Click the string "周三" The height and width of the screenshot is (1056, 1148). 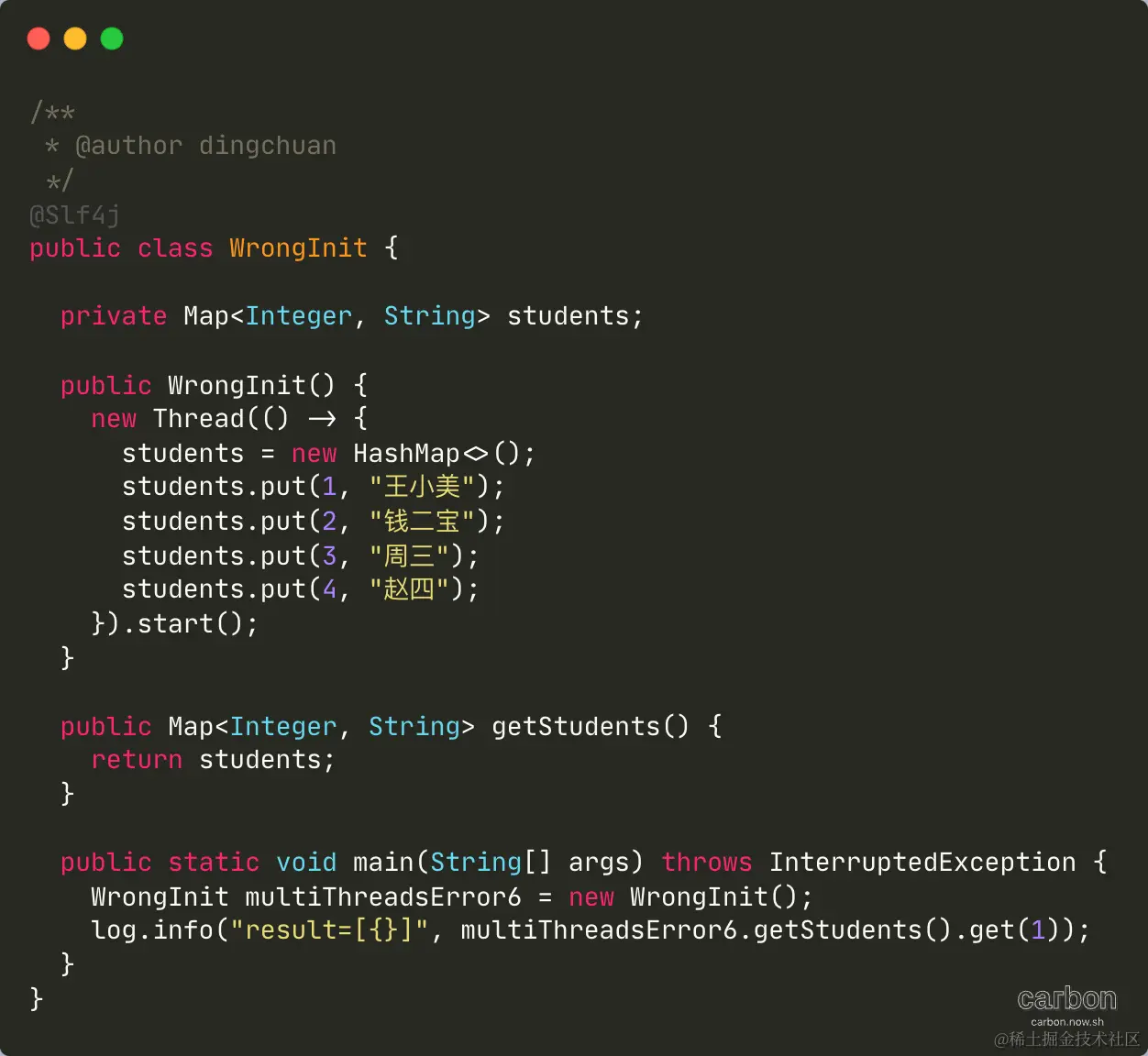click(x=409, y=556)
